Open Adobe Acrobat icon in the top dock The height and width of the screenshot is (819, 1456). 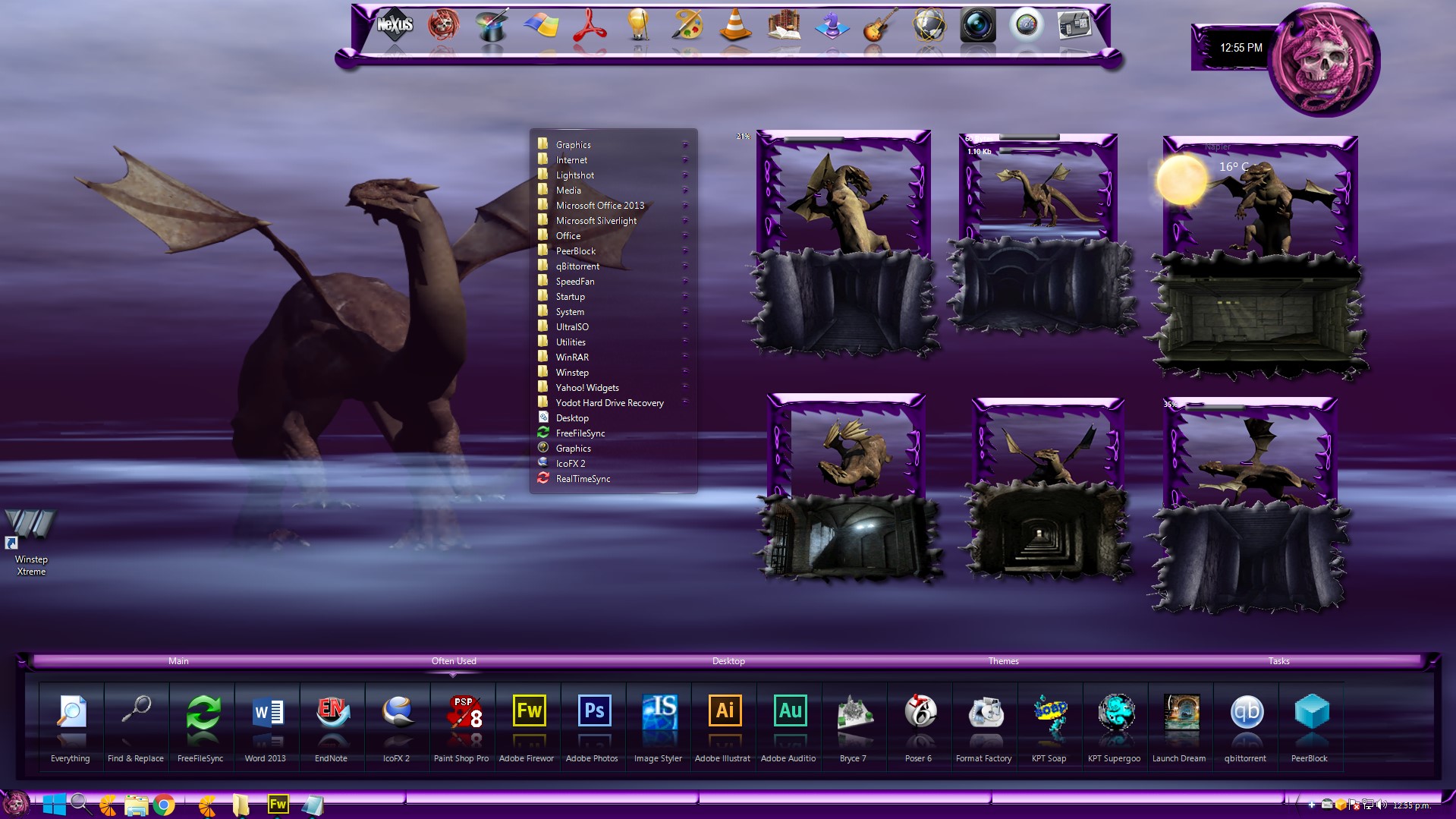[x=590, y=25]
